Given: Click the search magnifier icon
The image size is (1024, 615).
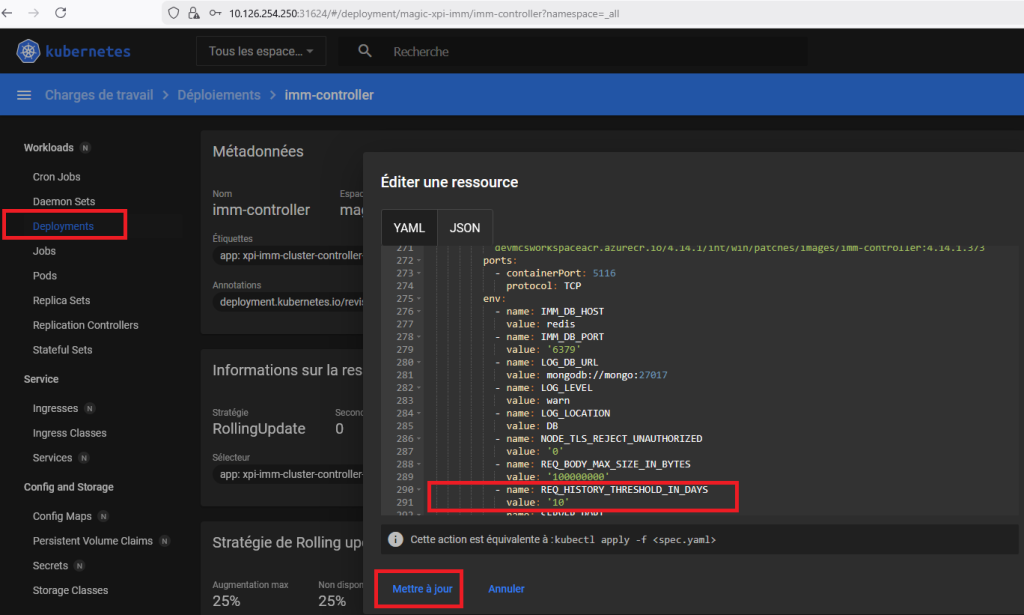Looking at the screenshot, I should [x=365, y=51].
